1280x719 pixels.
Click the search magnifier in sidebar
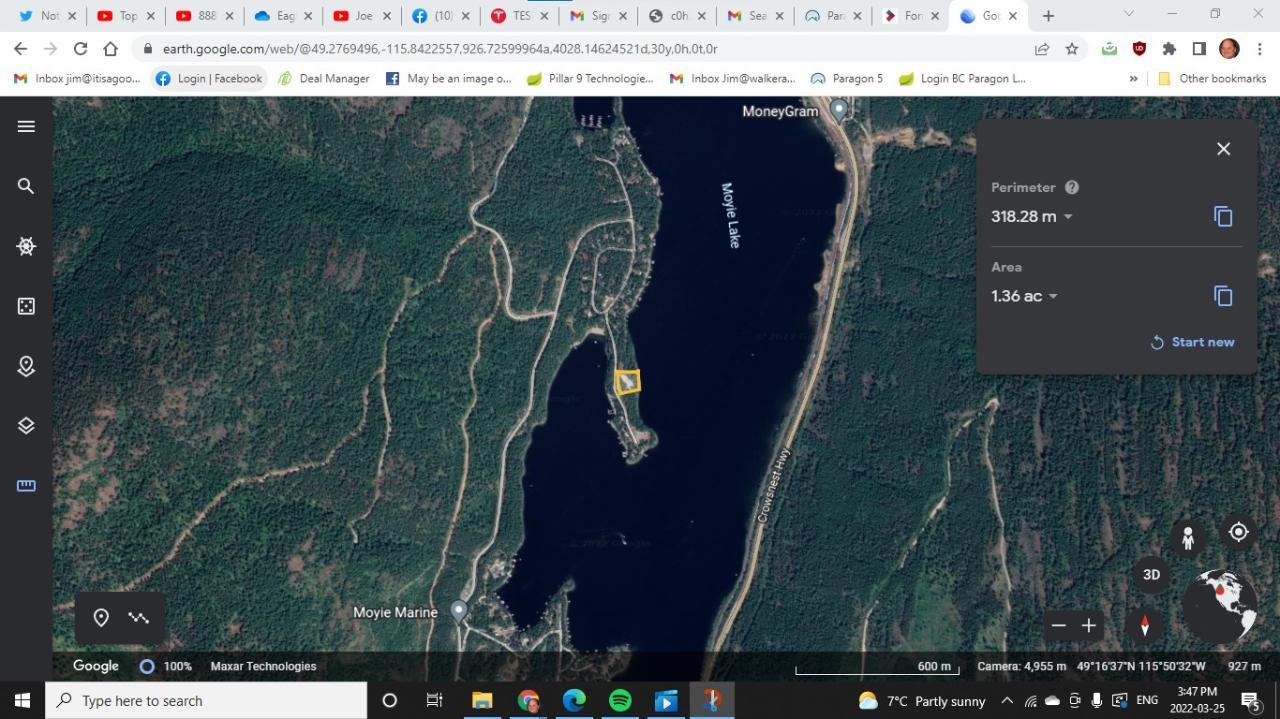click(26, 186)
